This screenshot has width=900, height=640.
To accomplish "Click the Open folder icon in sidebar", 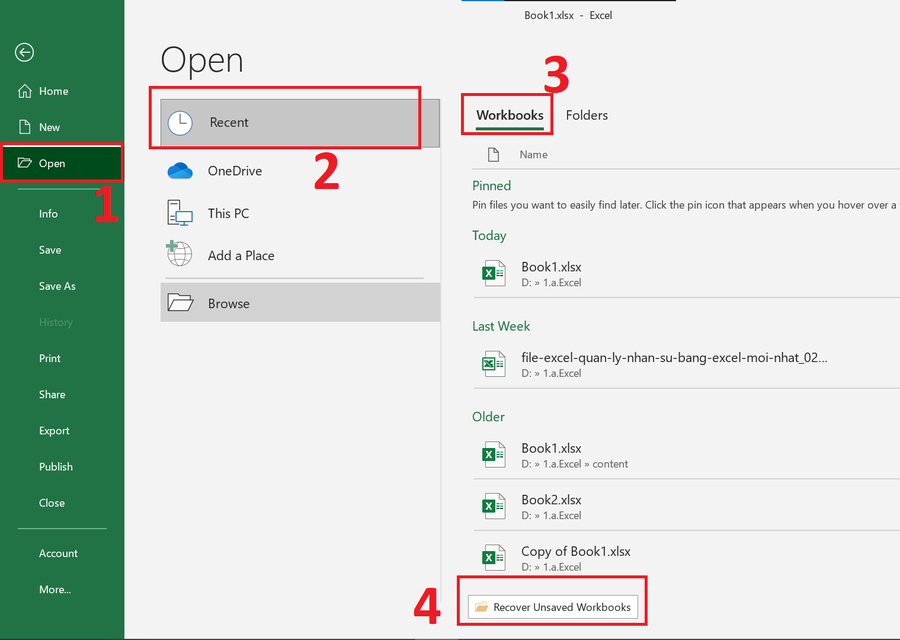I will coord(25,163).
